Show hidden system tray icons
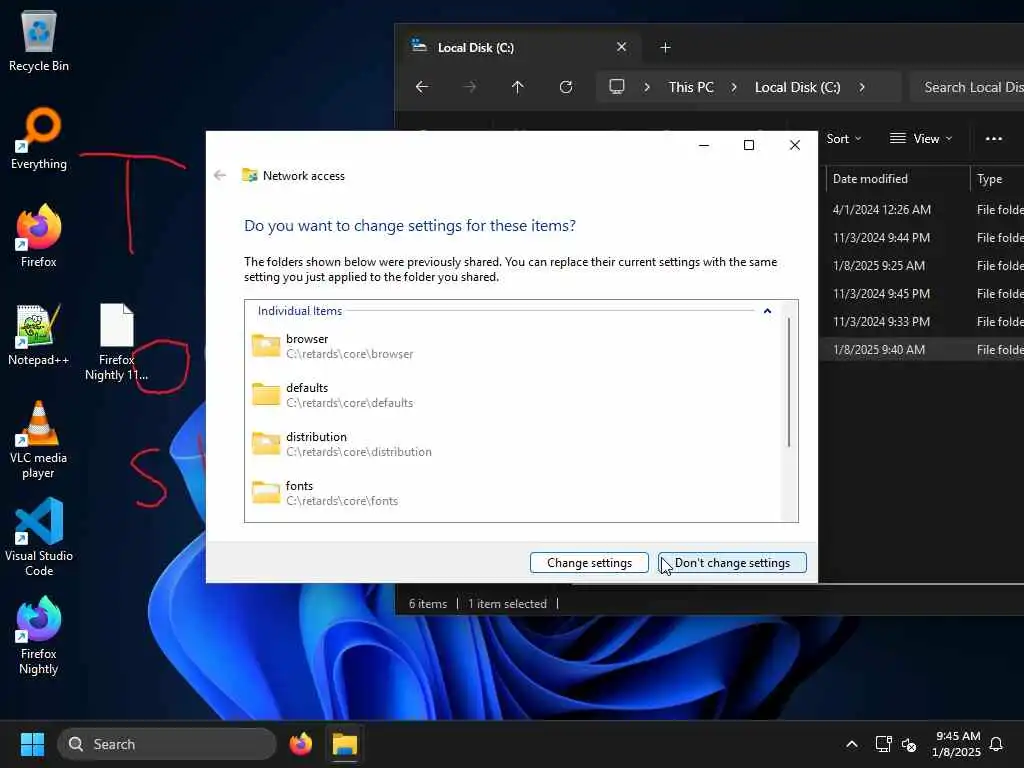The width and height of the screenshot is (1024, 768). (852, 744)
